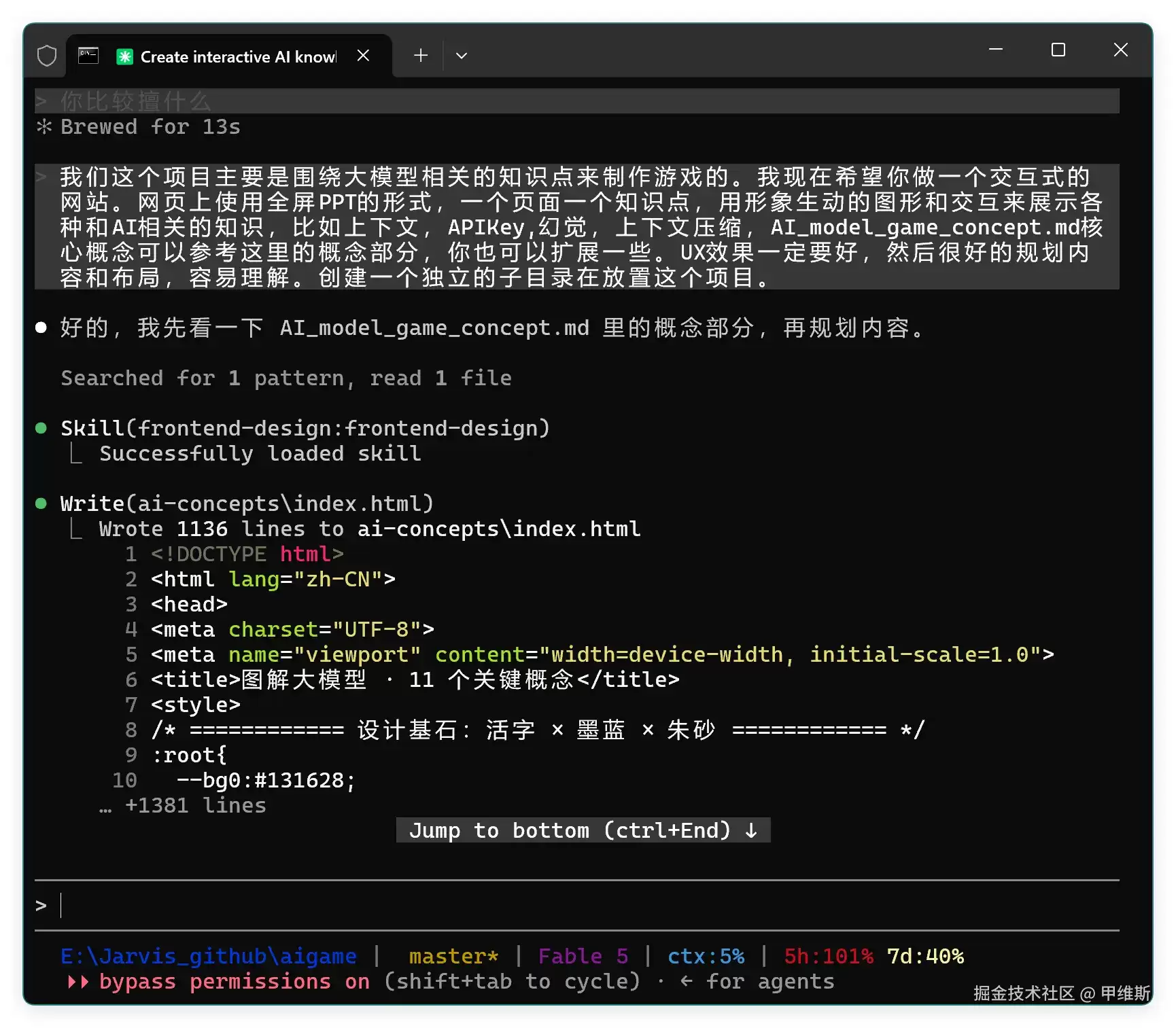Close the 'Create interactive AI knowl' tab
This screenshot has height=1028, width=1176.
363,56
